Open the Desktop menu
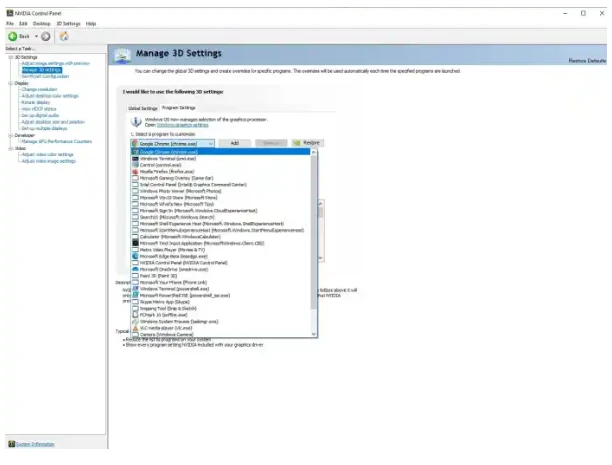612x465 pixels. [x=42, y=24]
